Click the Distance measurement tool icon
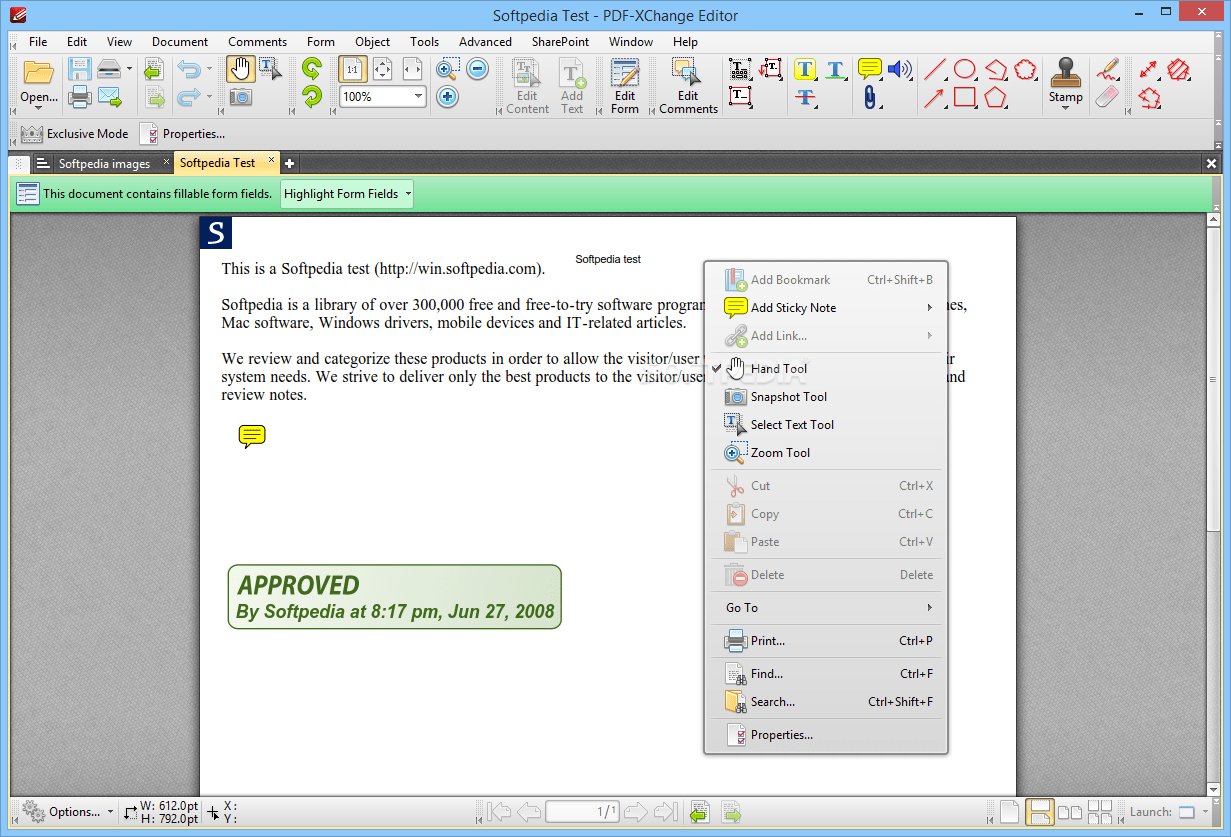The height and width of the screenshot is (837, 1231). pos(1149,69)
